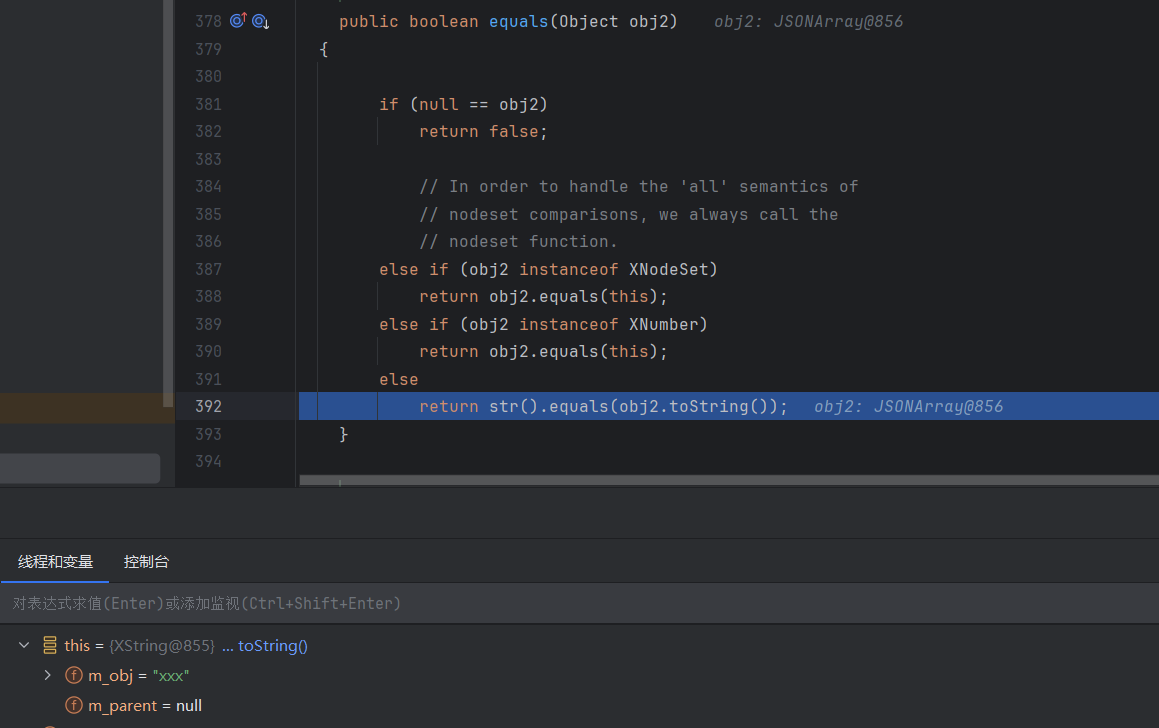Collapse the 'this' variable tree node

[x=24, y=646]
